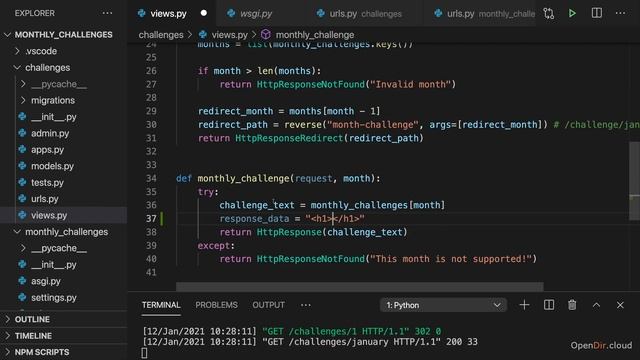Image resolution: width=640 pixels, height=360 pixels.
Task: Click 'reverse' call on line 30
Action: [x=303, y=124]
